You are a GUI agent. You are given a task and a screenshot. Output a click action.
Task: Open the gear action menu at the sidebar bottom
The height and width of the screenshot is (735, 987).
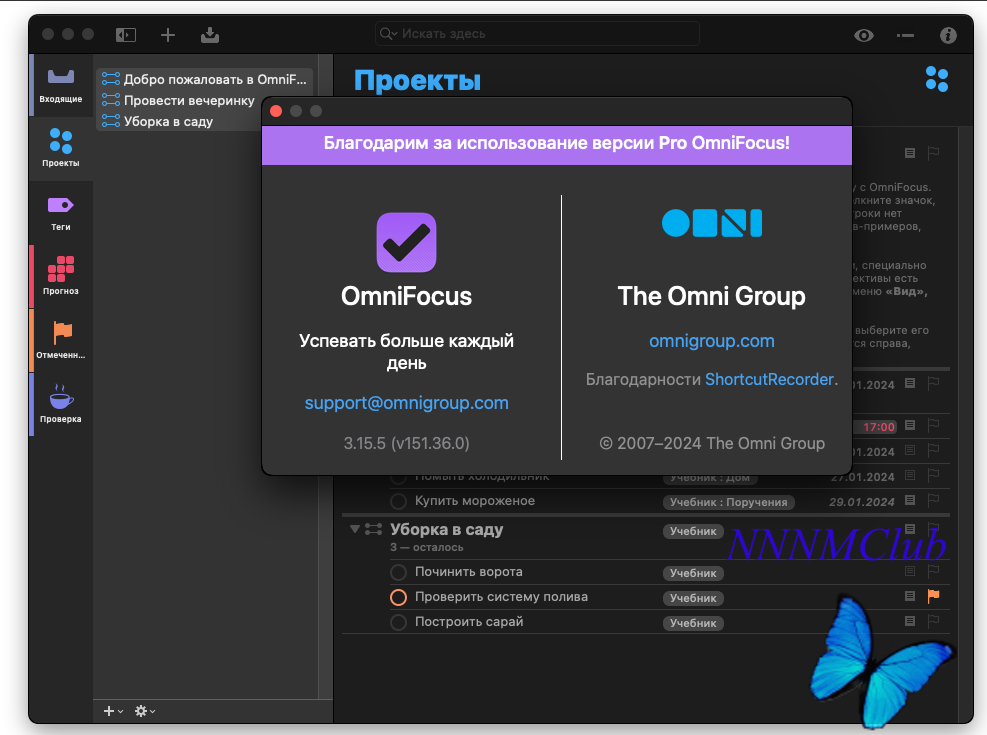click(145, 711)
